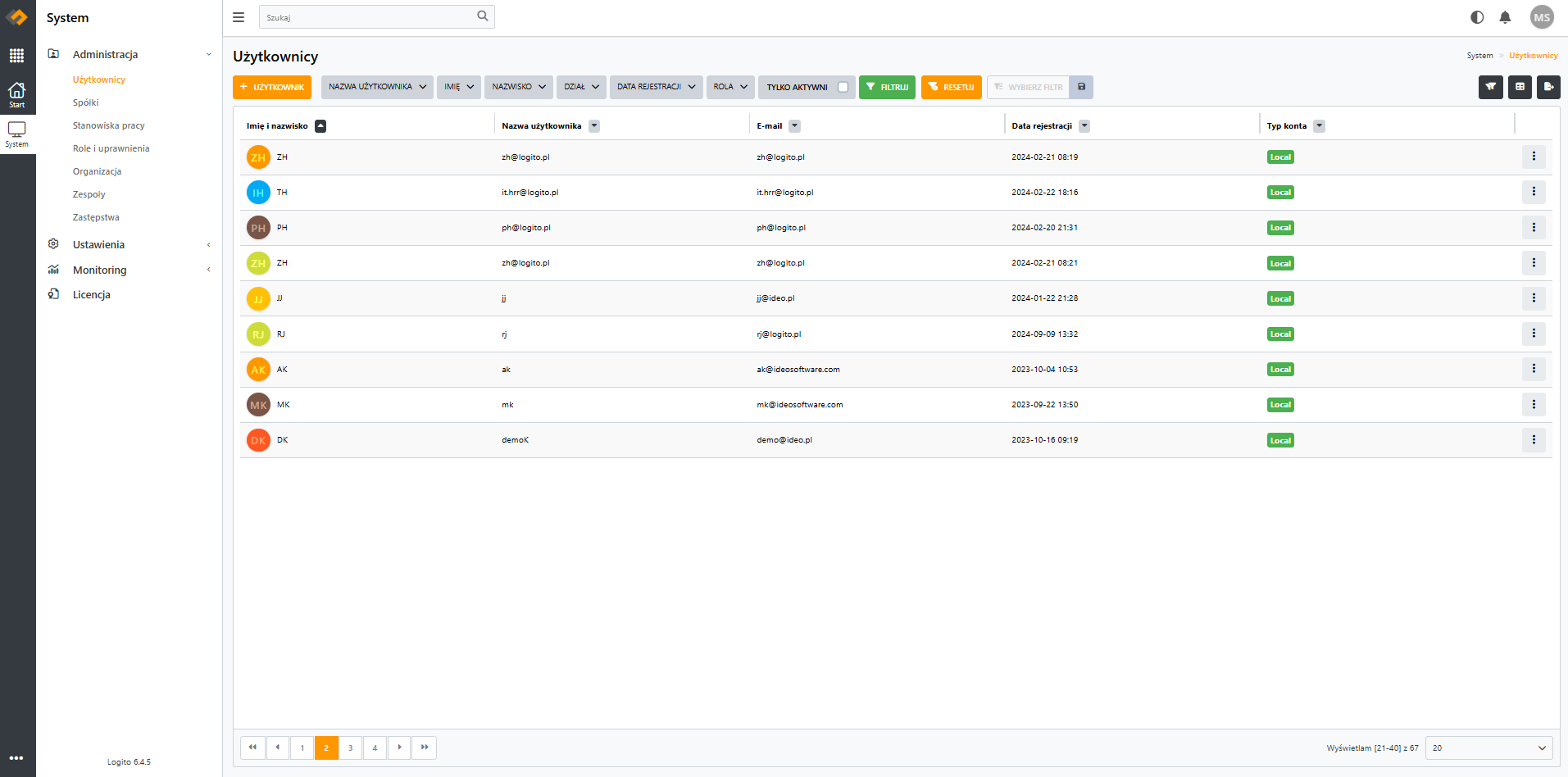This screenshot has height=777, width=1568.
Task: Open the apps grid icon in sidebar
Action: tap(16, 55)
